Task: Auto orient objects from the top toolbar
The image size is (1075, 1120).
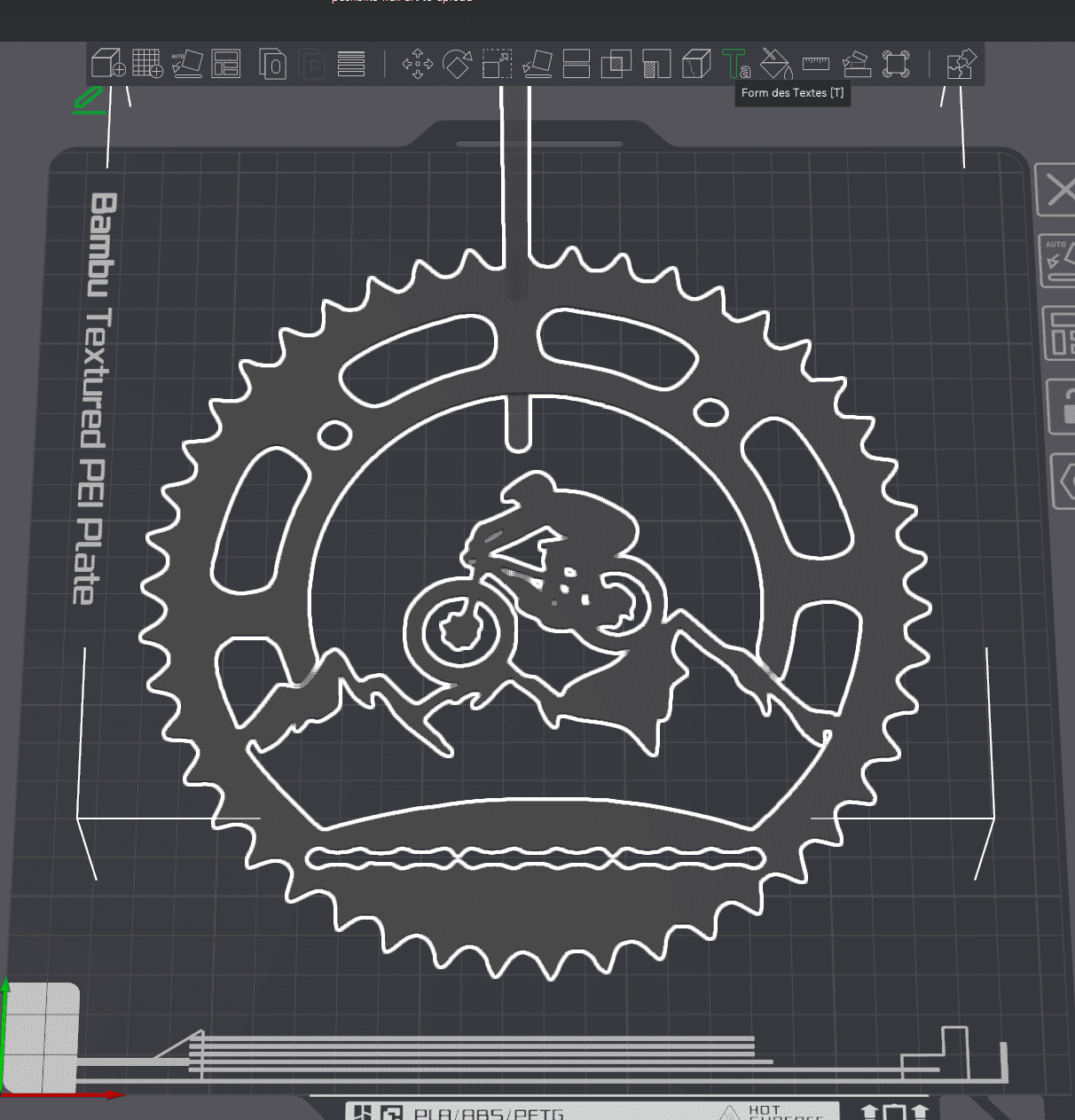Action: 186,64
